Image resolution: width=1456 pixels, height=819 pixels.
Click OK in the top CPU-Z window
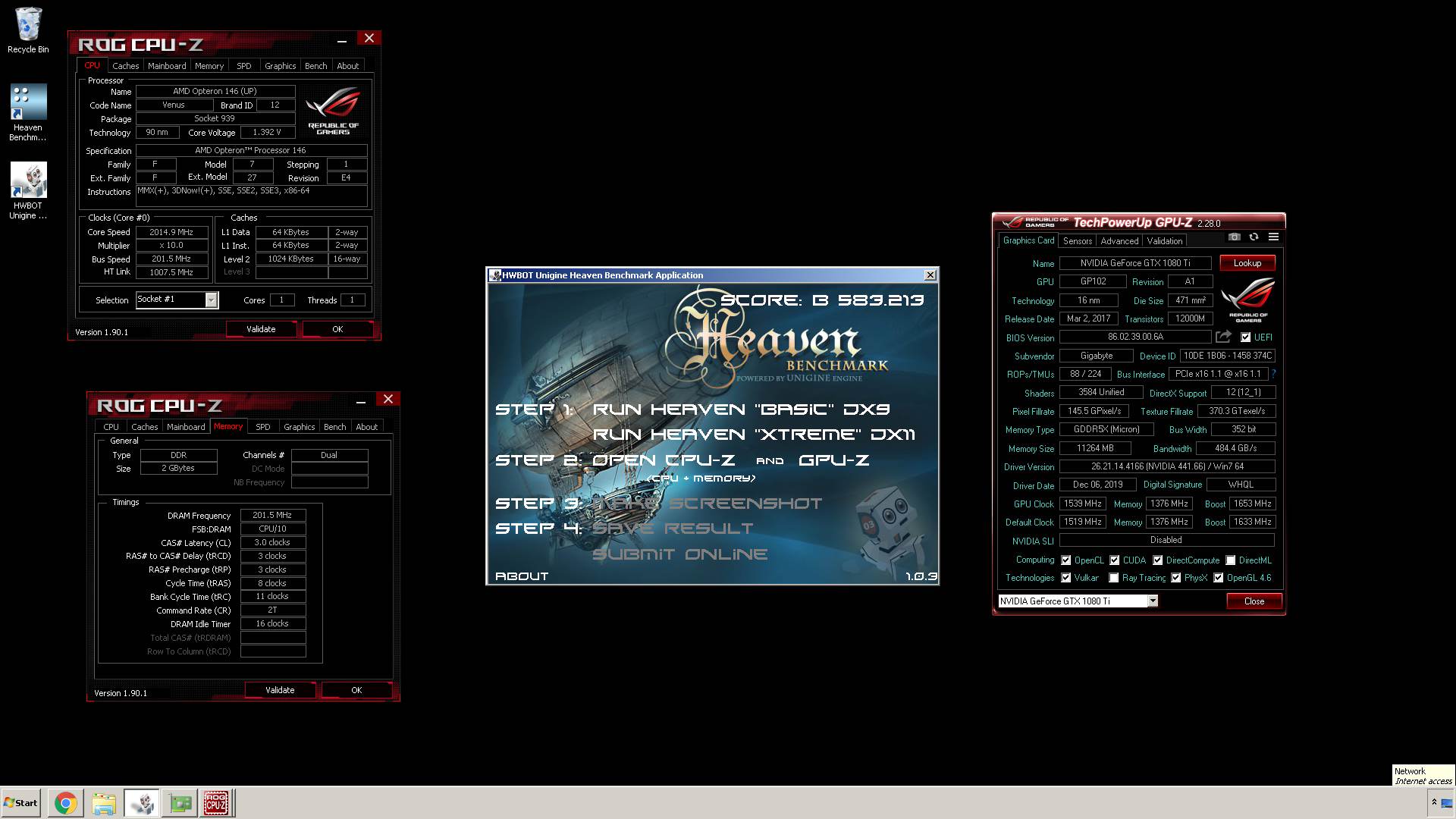click(x=337, y=329)
